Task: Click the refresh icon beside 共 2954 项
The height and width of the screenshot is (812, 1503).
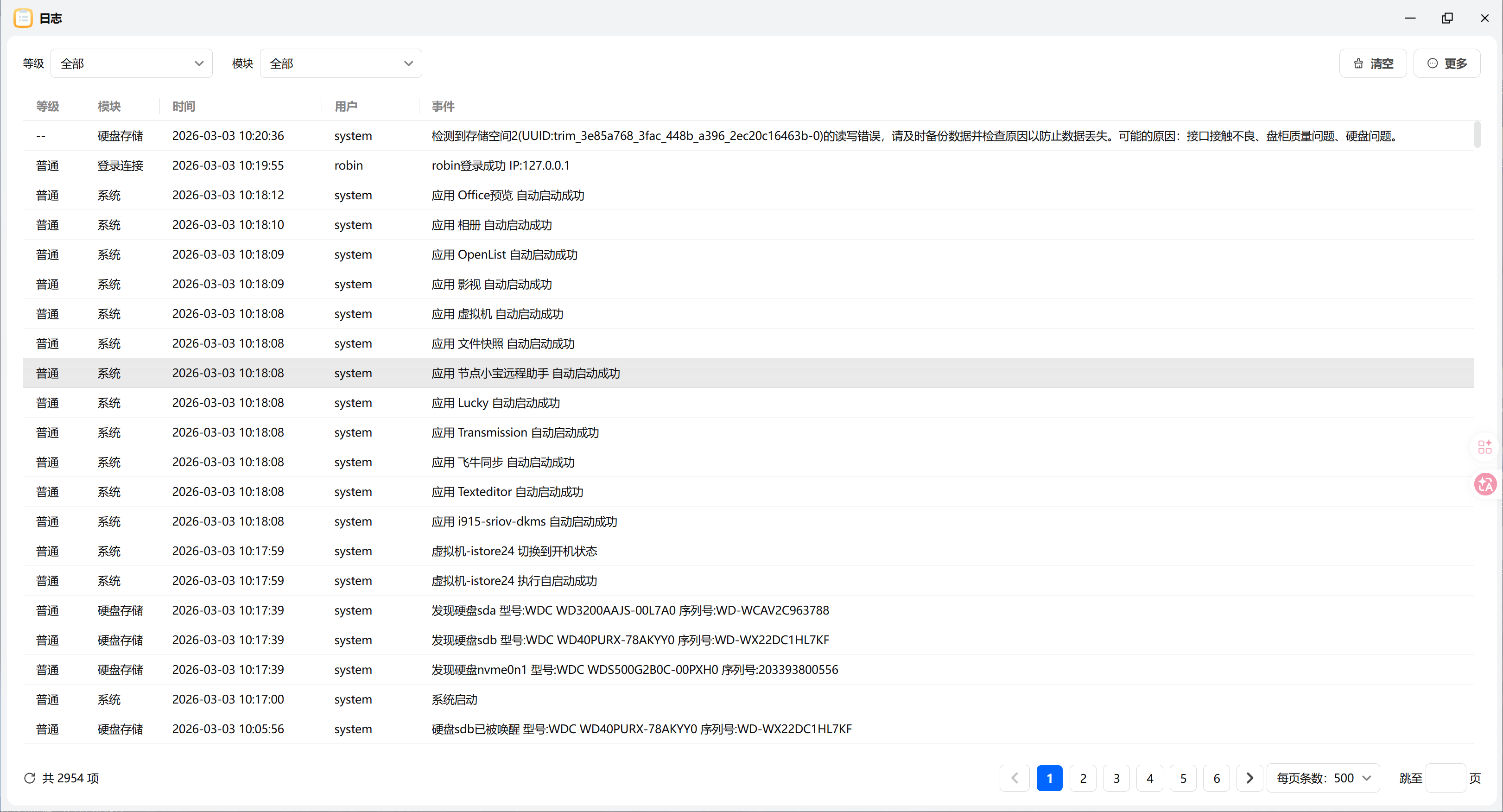Action: tap(29, 778)
